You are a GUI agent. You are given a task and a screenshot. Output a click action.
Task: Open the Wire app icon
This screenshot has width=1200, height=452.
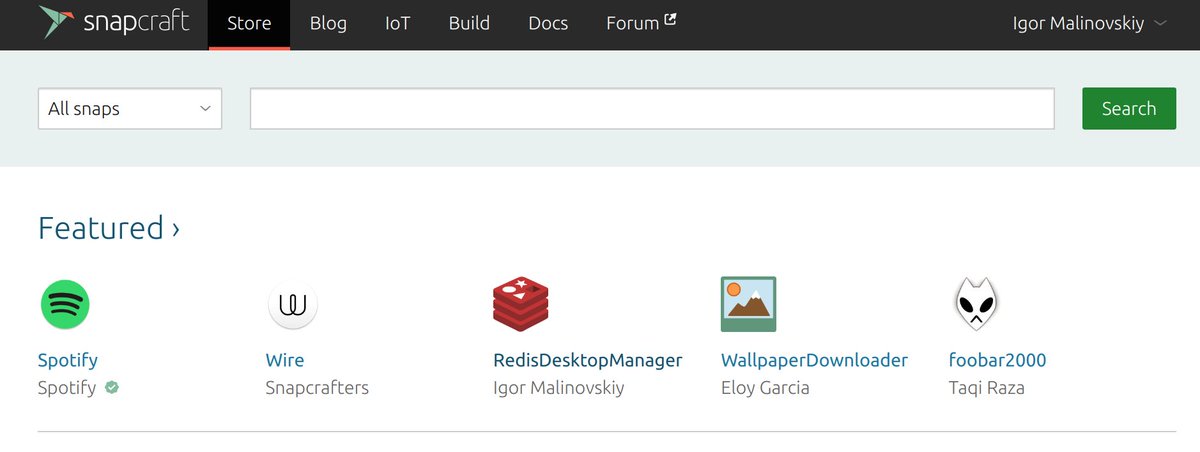(x=293, y=305)
